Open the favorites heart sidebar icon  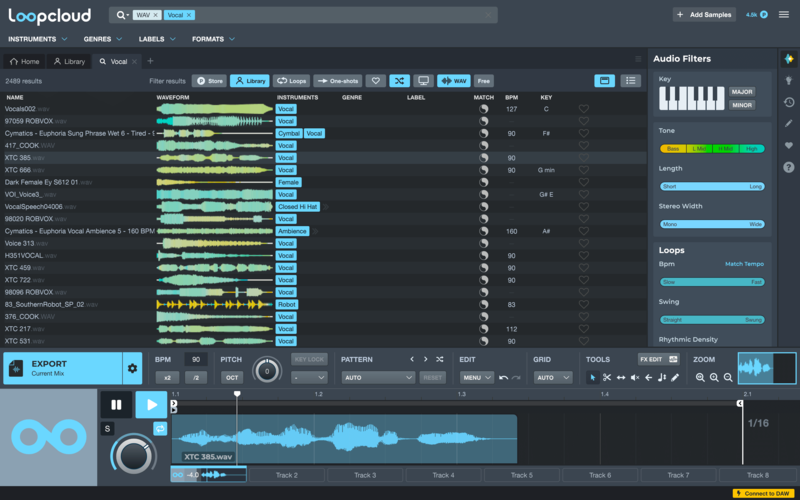[x=789, y=146]
